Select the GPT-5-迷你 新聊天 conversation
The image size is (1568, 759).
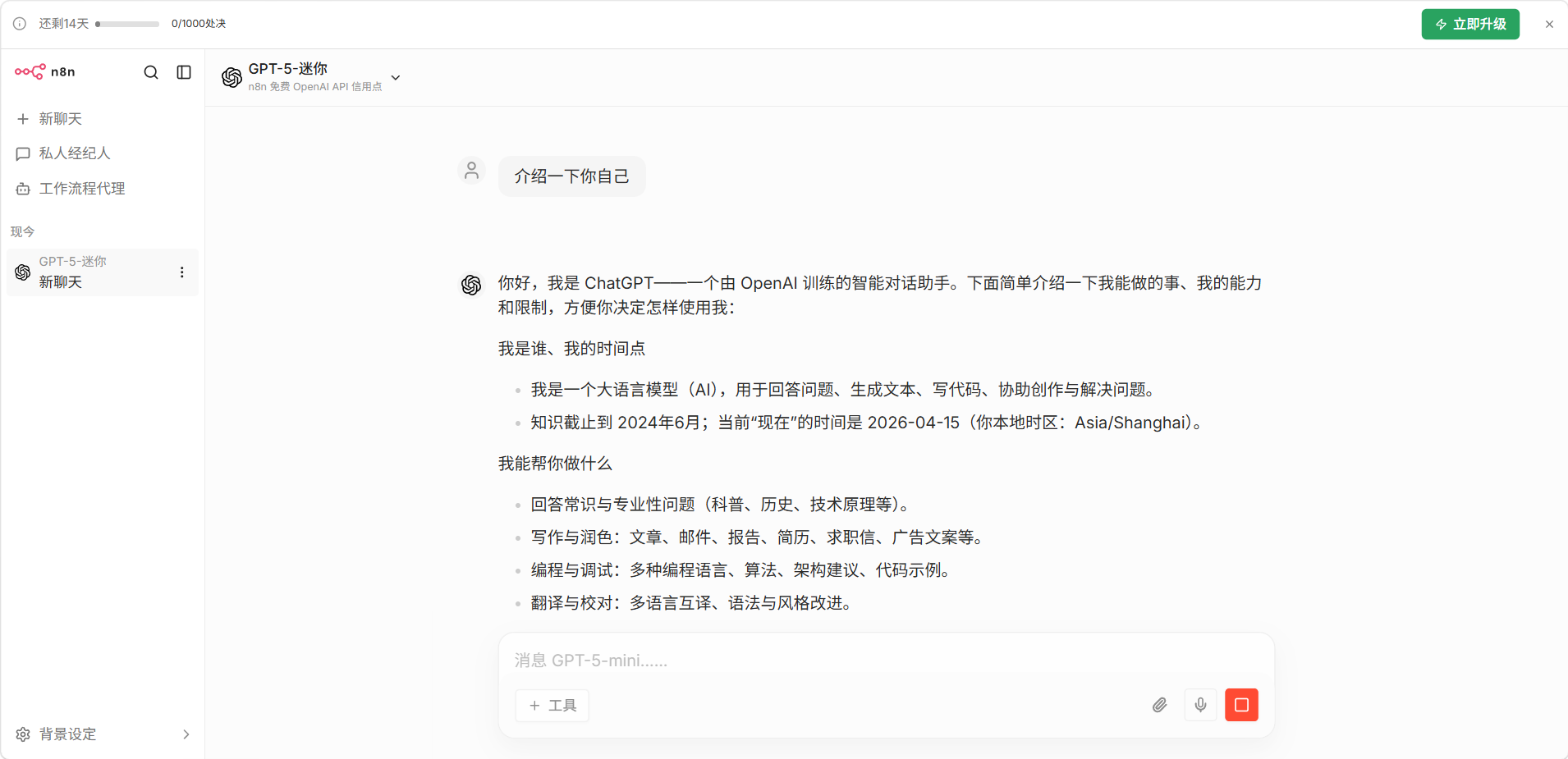pos(102,272)
